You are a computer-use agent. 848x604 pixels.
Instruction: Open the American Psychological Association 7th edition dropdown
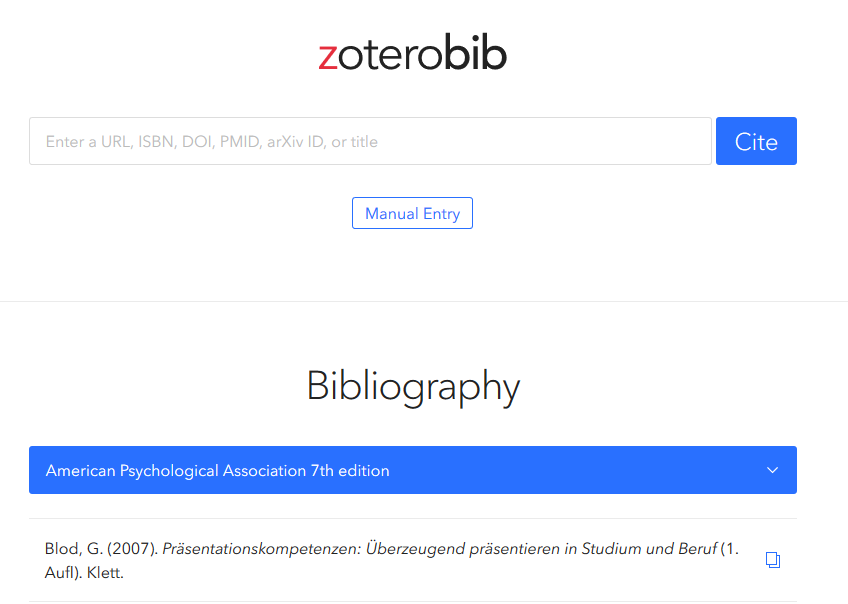(x=412, y=470)
